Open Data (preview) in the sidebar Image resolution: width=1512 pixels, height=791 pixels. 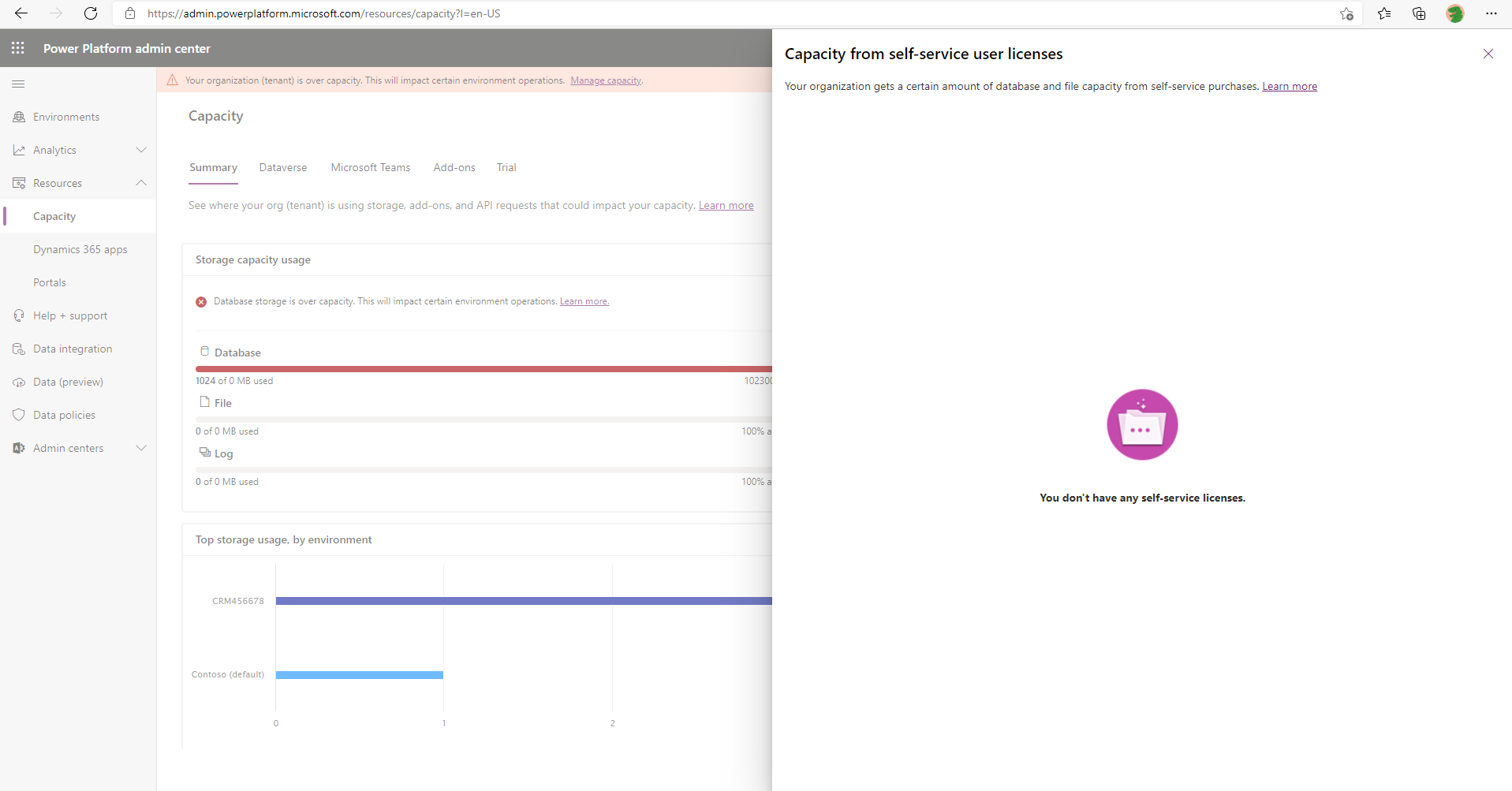[x=18, y=381]
